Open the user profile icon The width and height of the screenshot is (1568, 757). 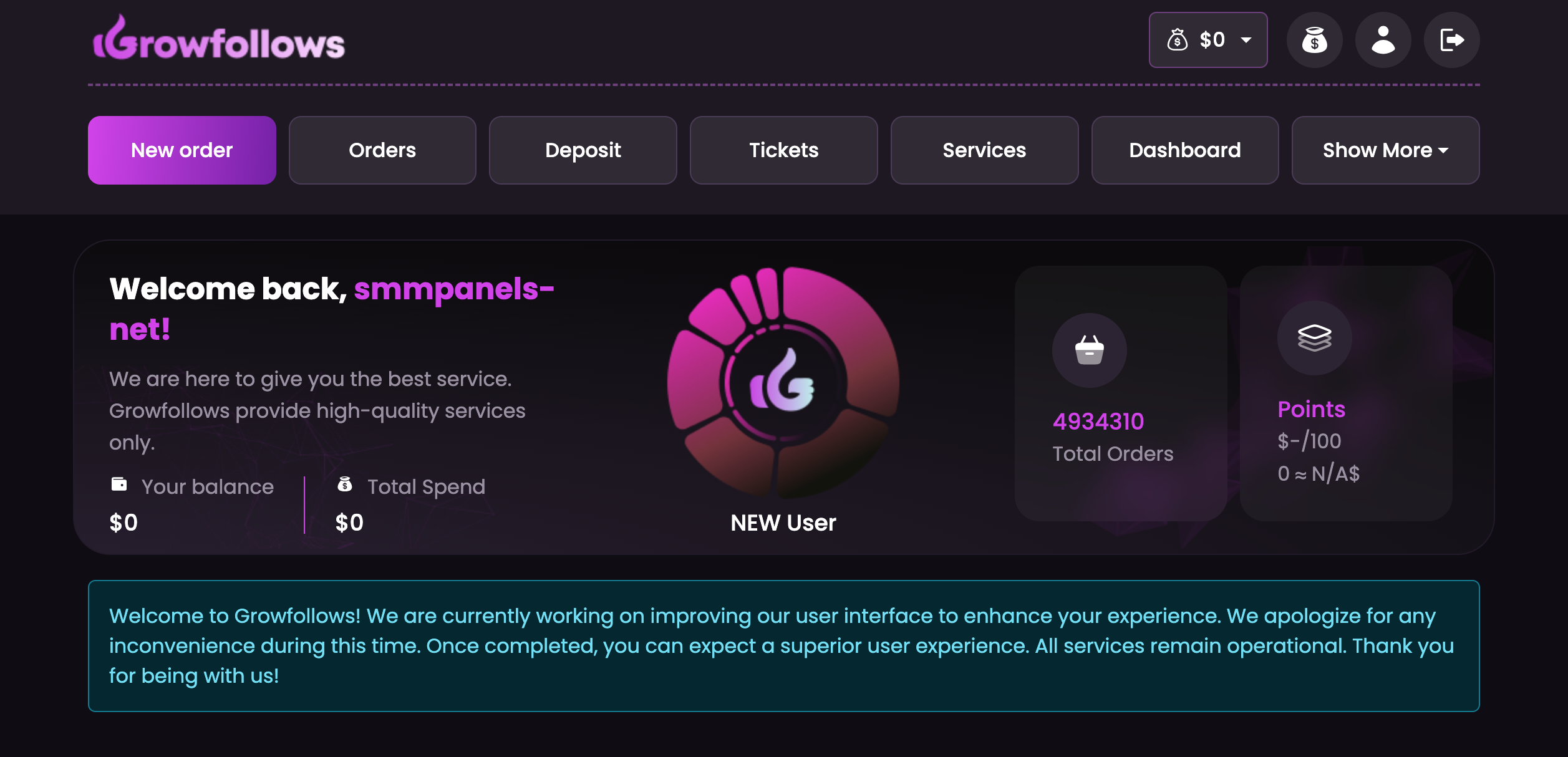point(1383,40)
